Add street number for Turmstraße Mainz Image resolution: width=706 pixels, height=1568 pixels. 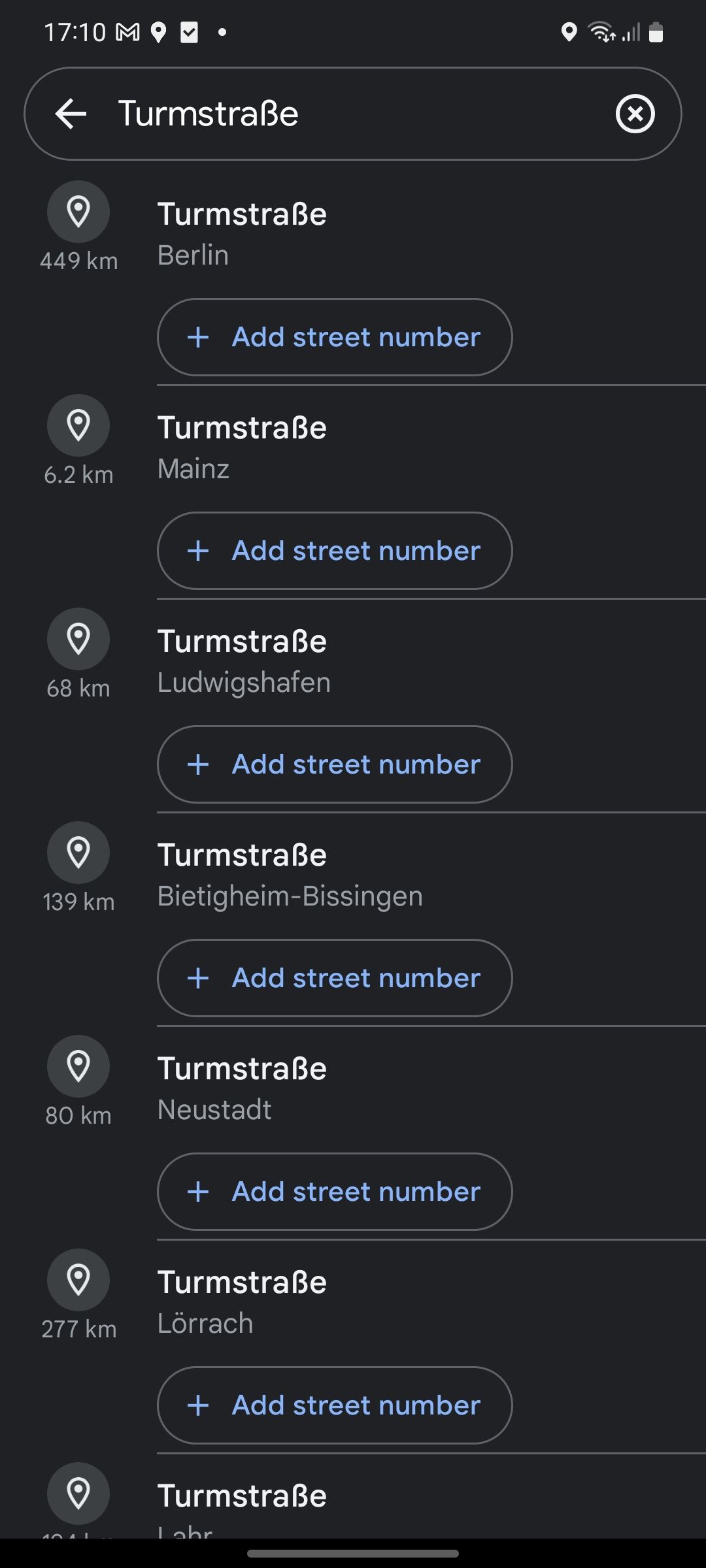(335, 551)
